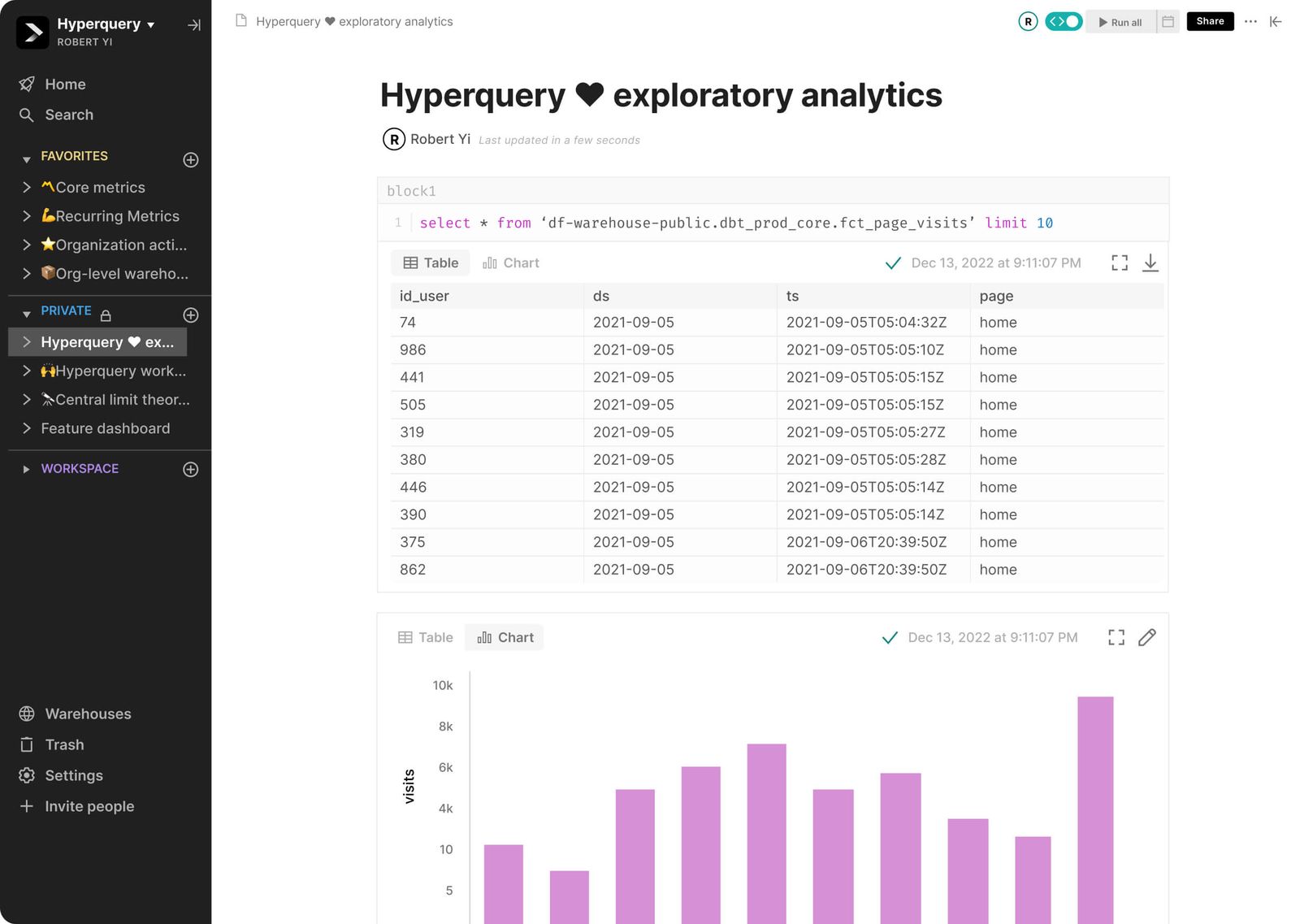The height and width of the screenshot is (924, 1300).
Task: Open the Feature dashboard page
Action: click(x=105, y=428)
